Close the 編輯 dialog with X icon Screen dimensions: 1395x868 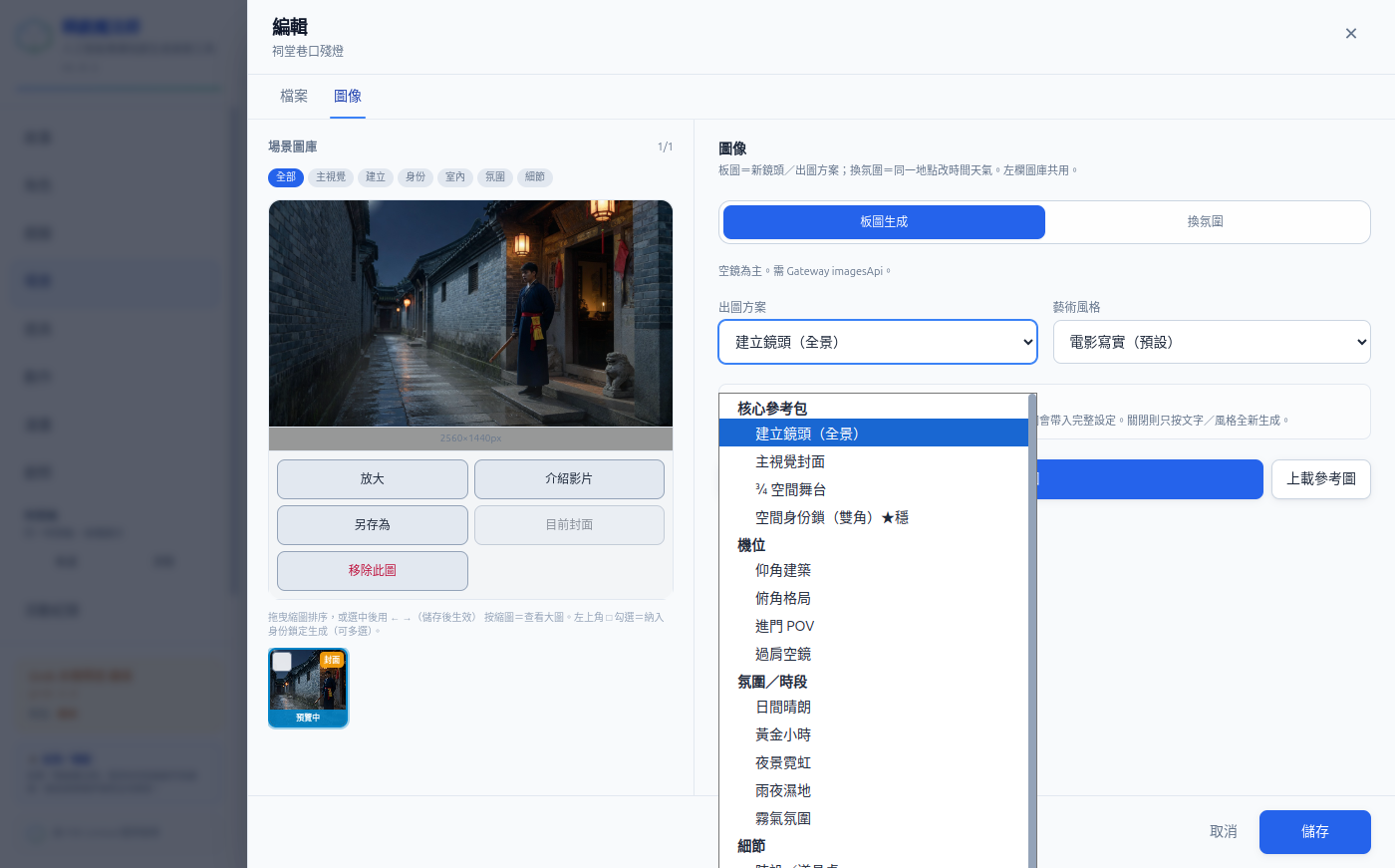pyautogui.click(x=1351, y=34)
